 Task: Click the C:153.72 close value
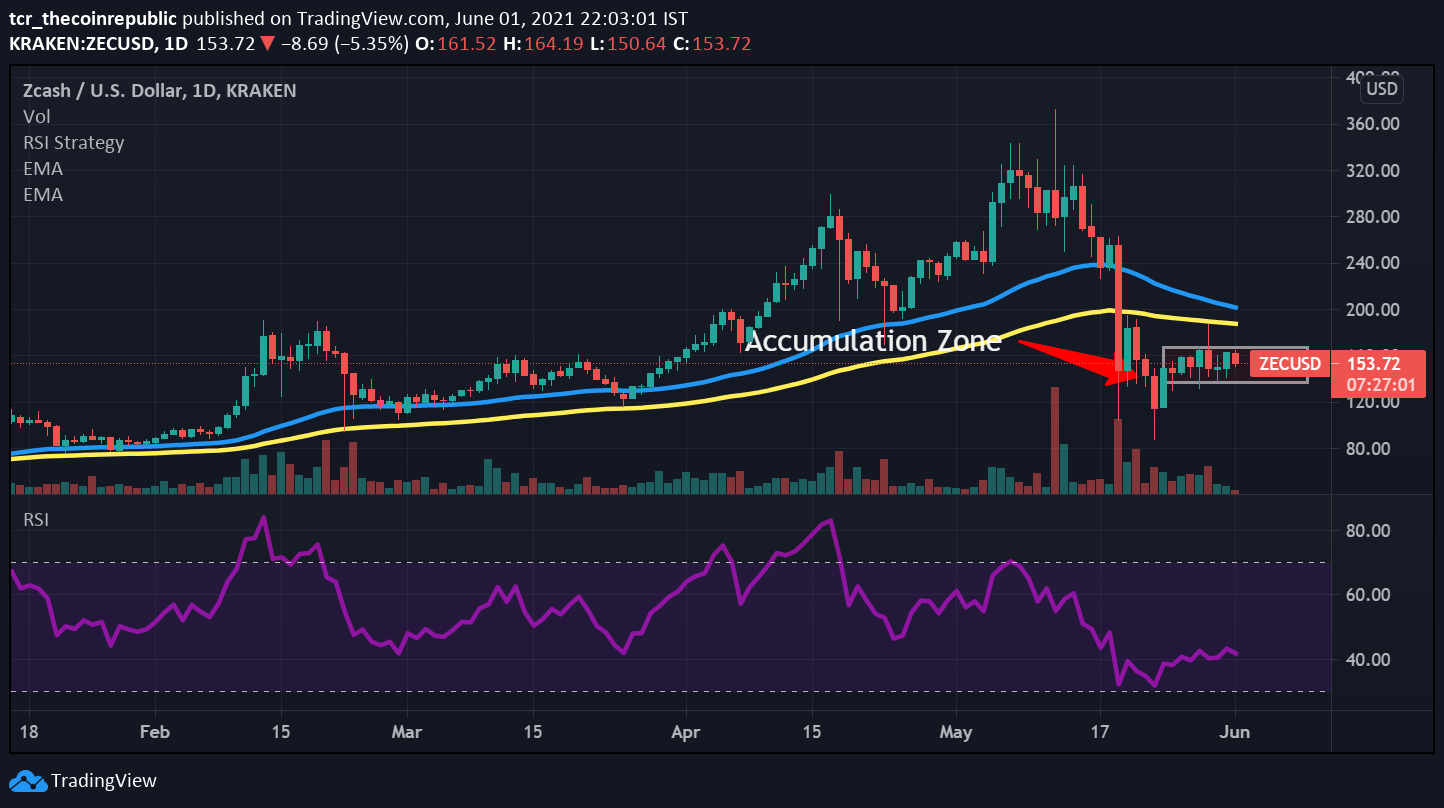tap(711, 44)
